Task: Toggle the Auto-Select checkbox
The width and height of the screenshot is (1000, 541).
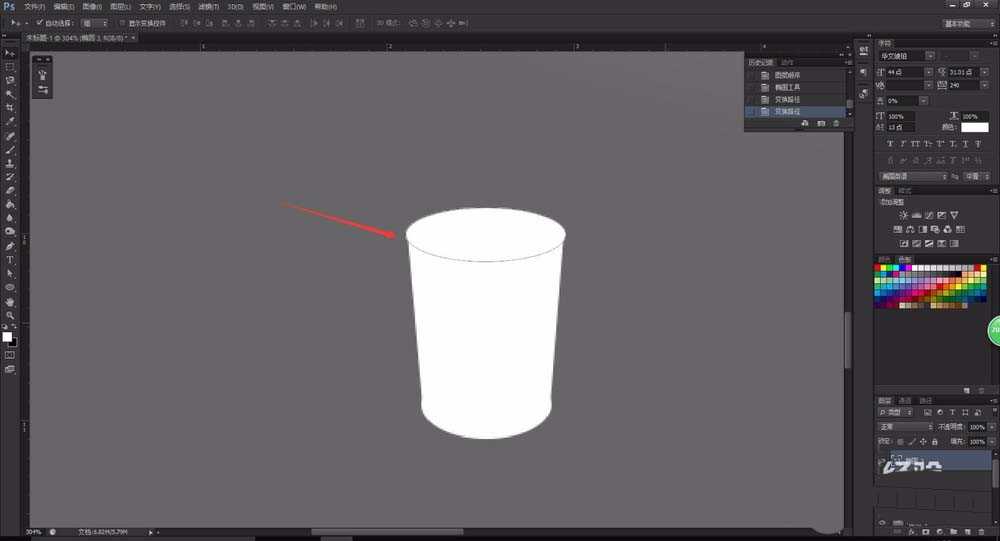Action: coord(39,22)
